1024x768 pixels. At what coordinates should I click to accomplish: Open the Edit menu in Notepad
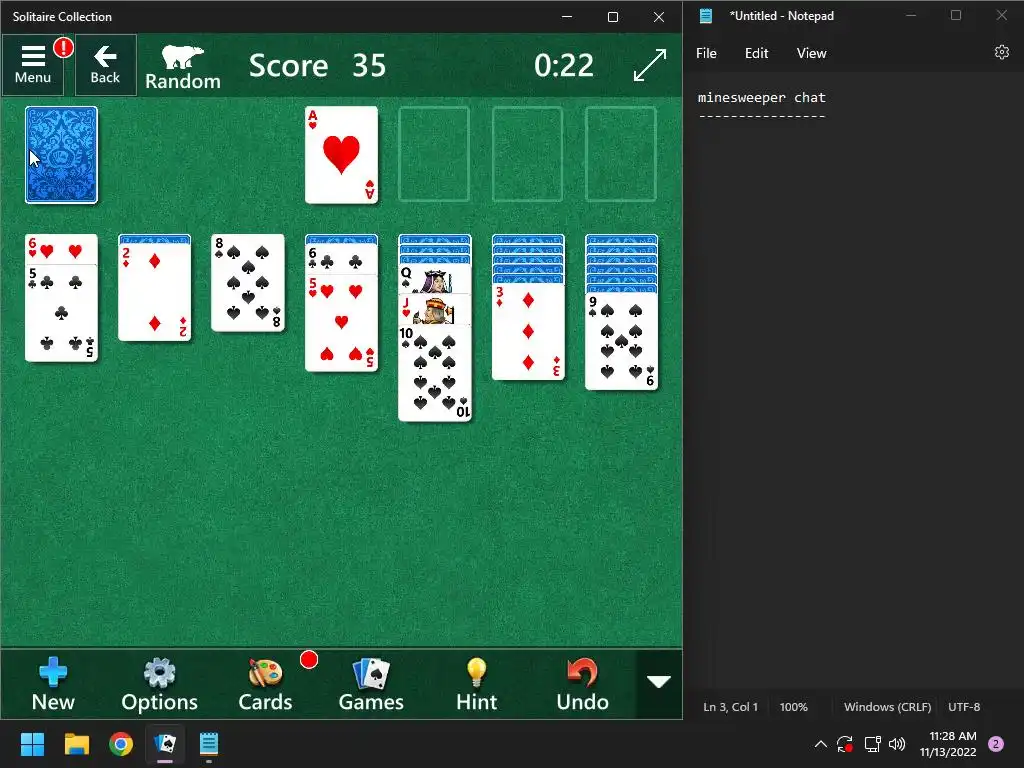(x=756, y=54)
